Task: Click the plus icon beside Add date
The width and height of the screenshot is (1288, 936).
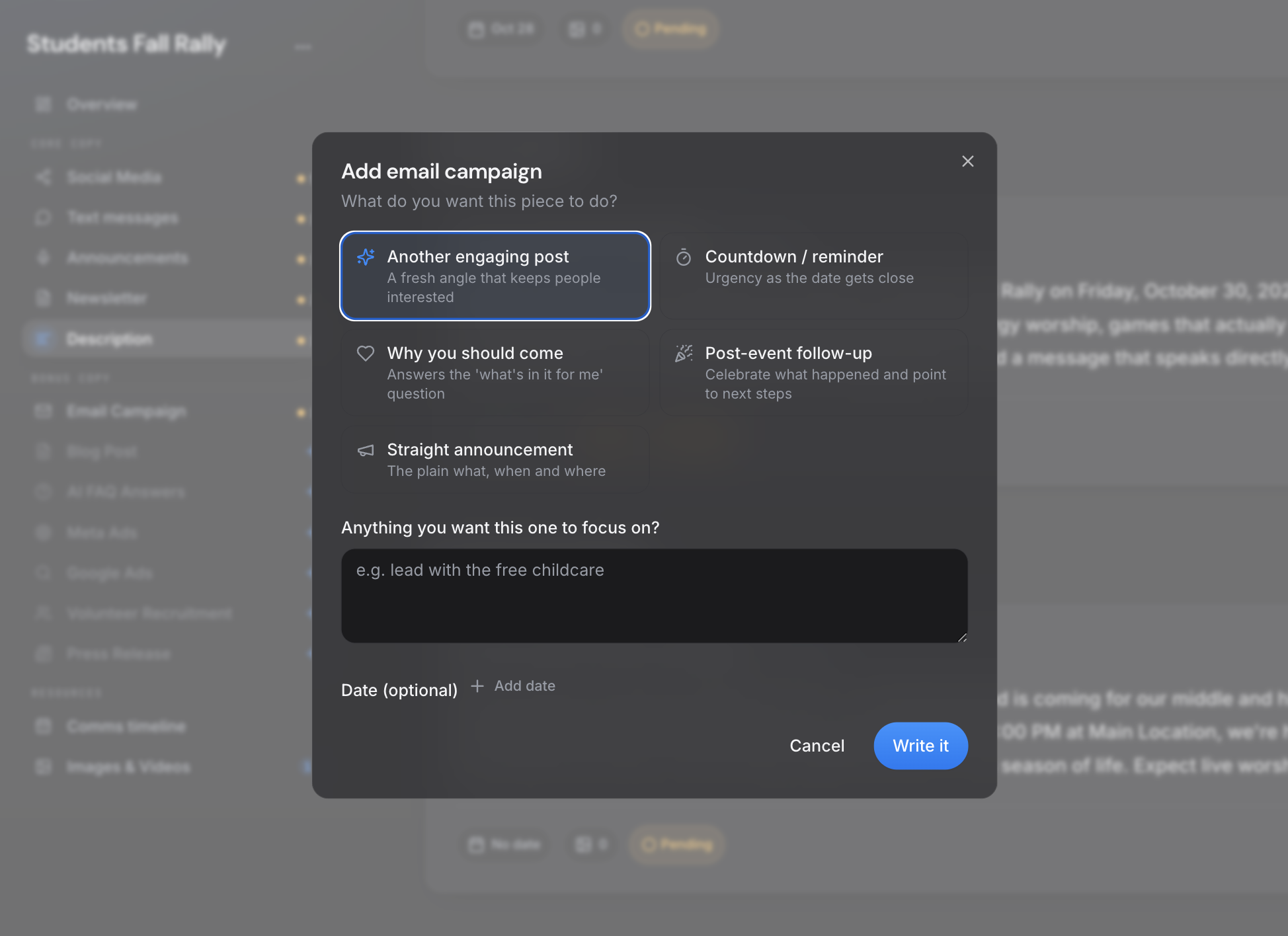Action: coord(477,686)
